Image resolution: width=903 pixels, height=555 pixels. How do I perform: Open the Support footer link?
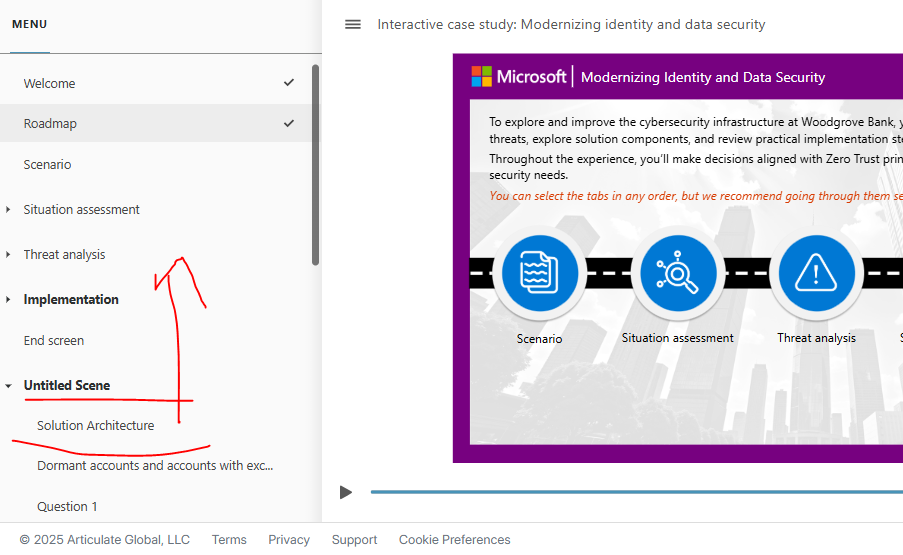coord(354,539)
